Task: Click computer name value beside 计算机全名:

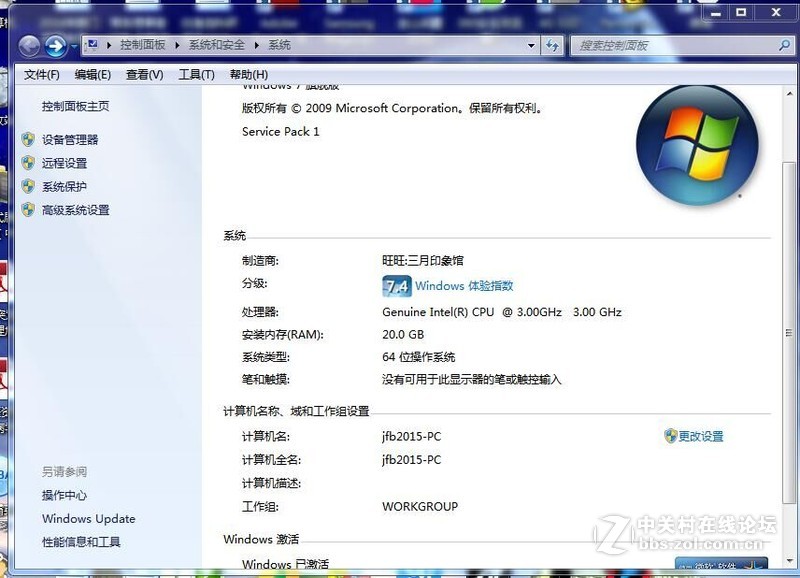Action: click(411, 460)
